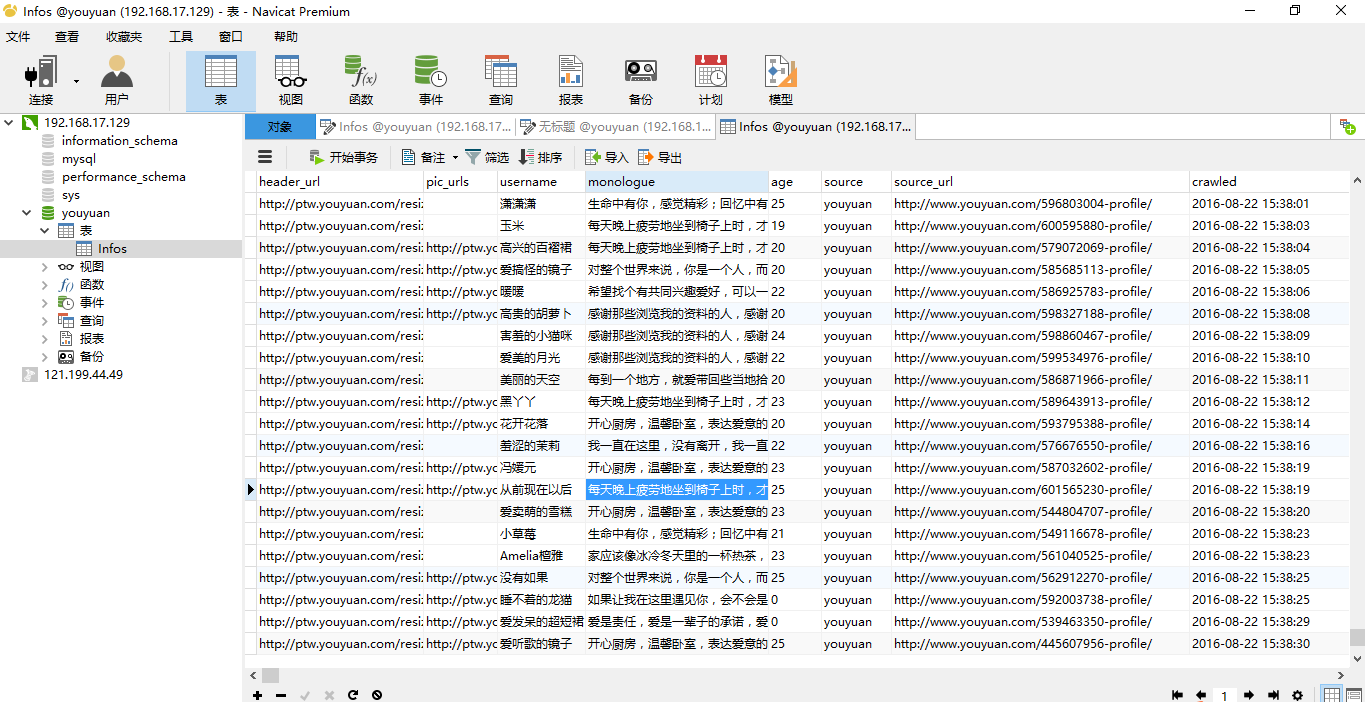Go to the last page arrow
Screen dimensions: 1365x702
(1273, 695)
